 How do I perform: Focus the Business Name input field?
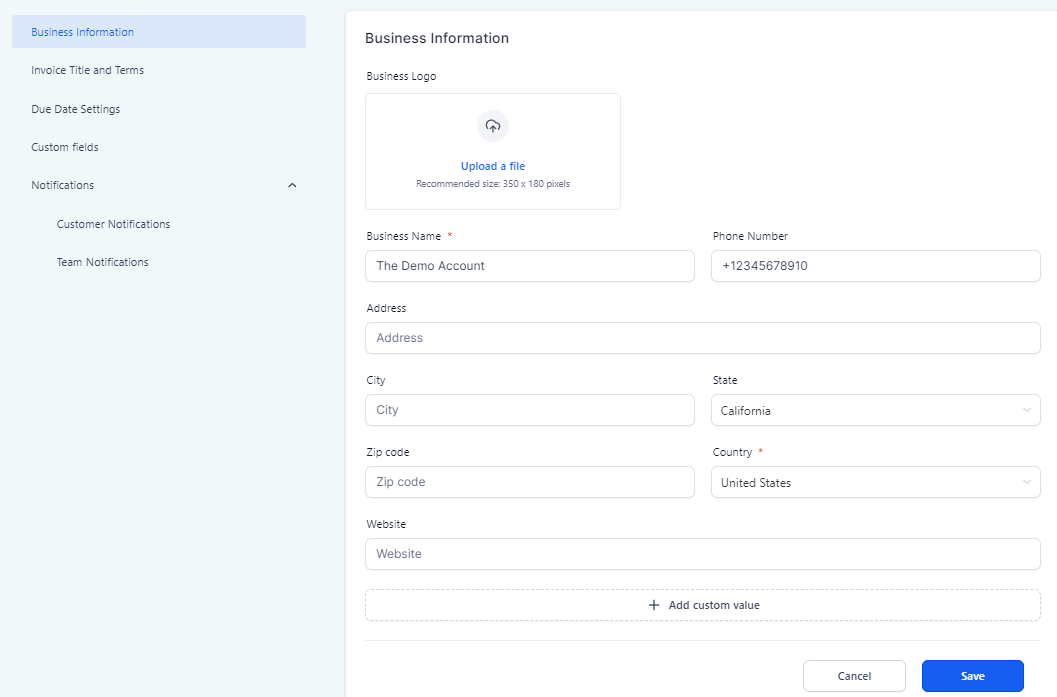(529, 266)
